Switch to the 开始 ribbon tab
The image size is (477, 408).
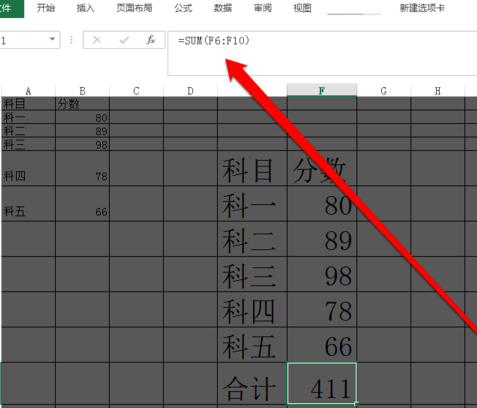pos(46,8)
